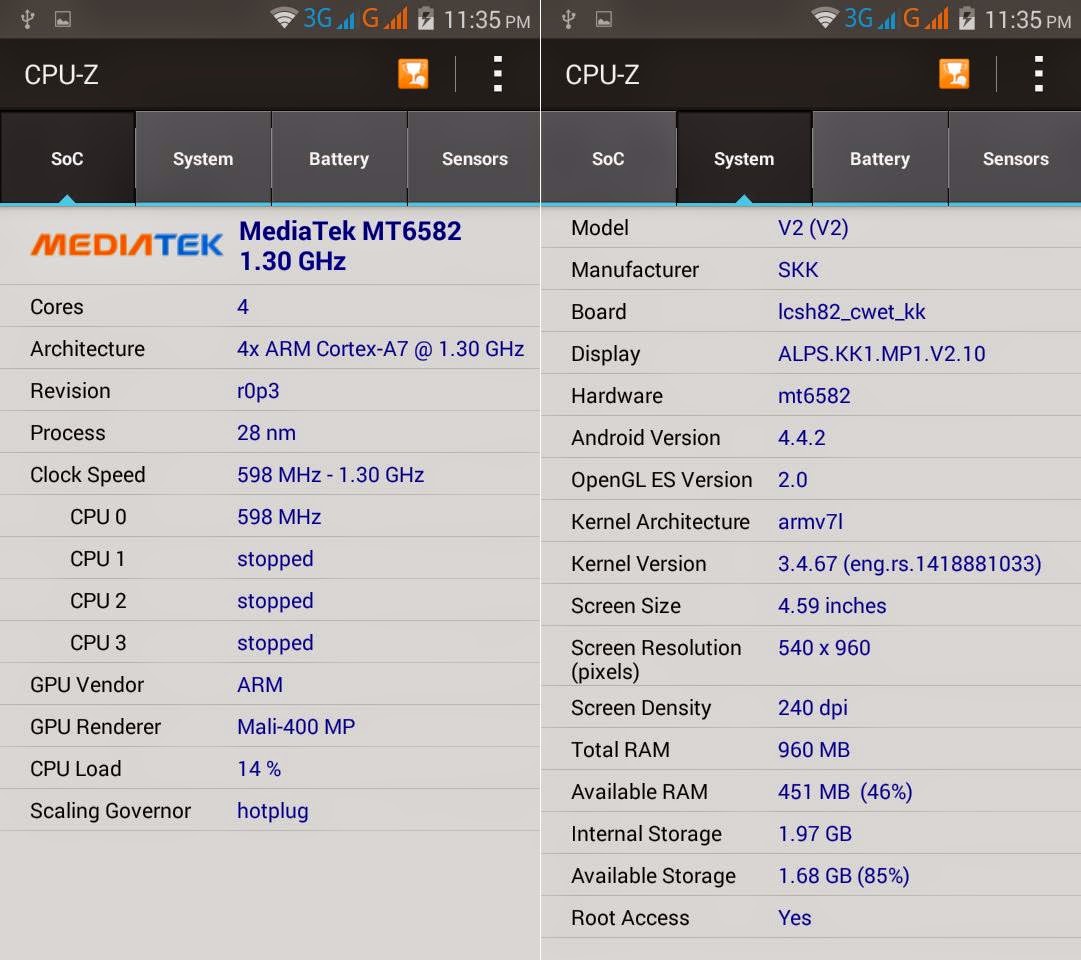Tap CPU 1 row label
1081x960 pixels.
coord(98,559)
